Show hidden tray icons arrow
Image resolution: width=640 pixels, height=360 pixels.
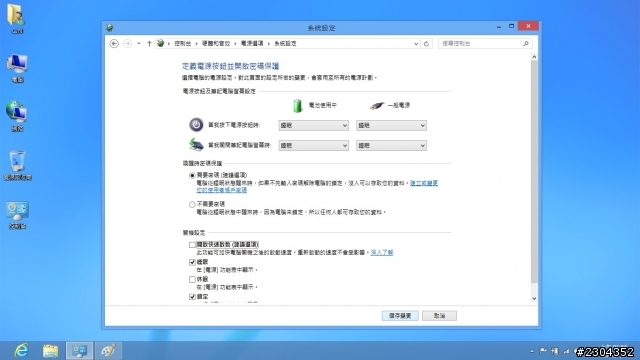(x=531, y=351)
